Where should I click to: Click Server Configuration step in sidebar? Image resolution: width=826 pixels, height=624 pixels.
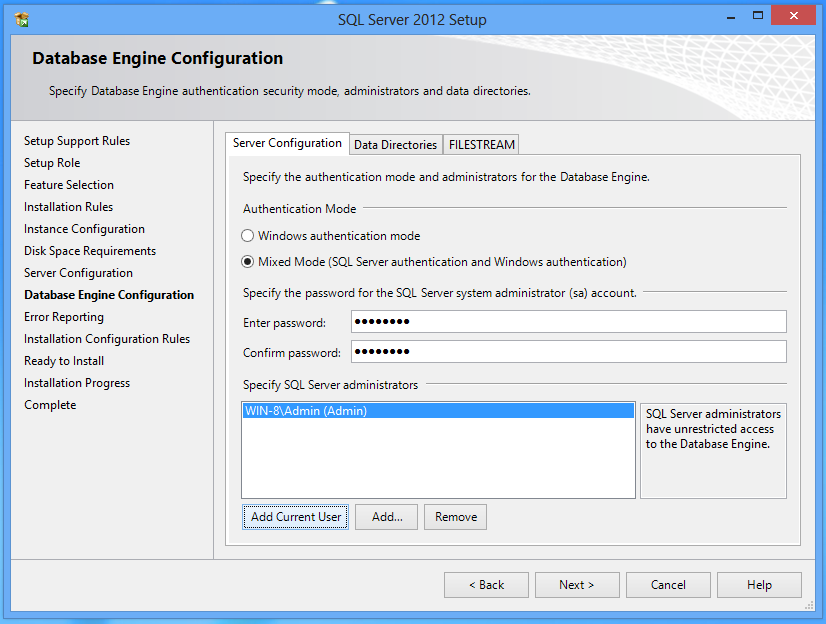(x=78, y=273)
